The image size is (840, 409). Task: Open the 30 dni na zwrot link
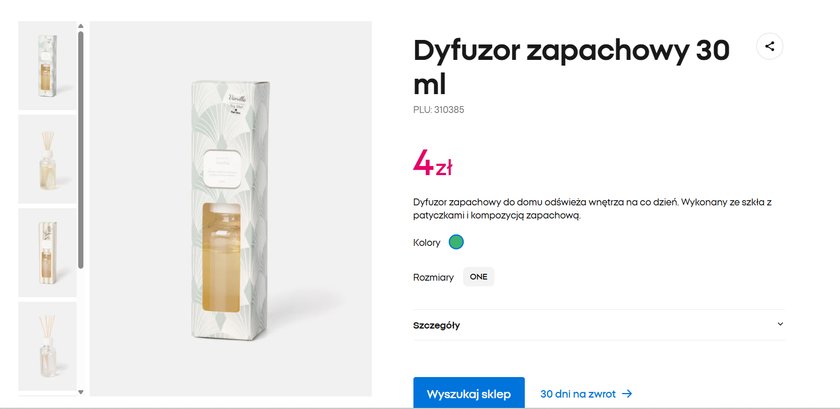(x=578, y=394)
